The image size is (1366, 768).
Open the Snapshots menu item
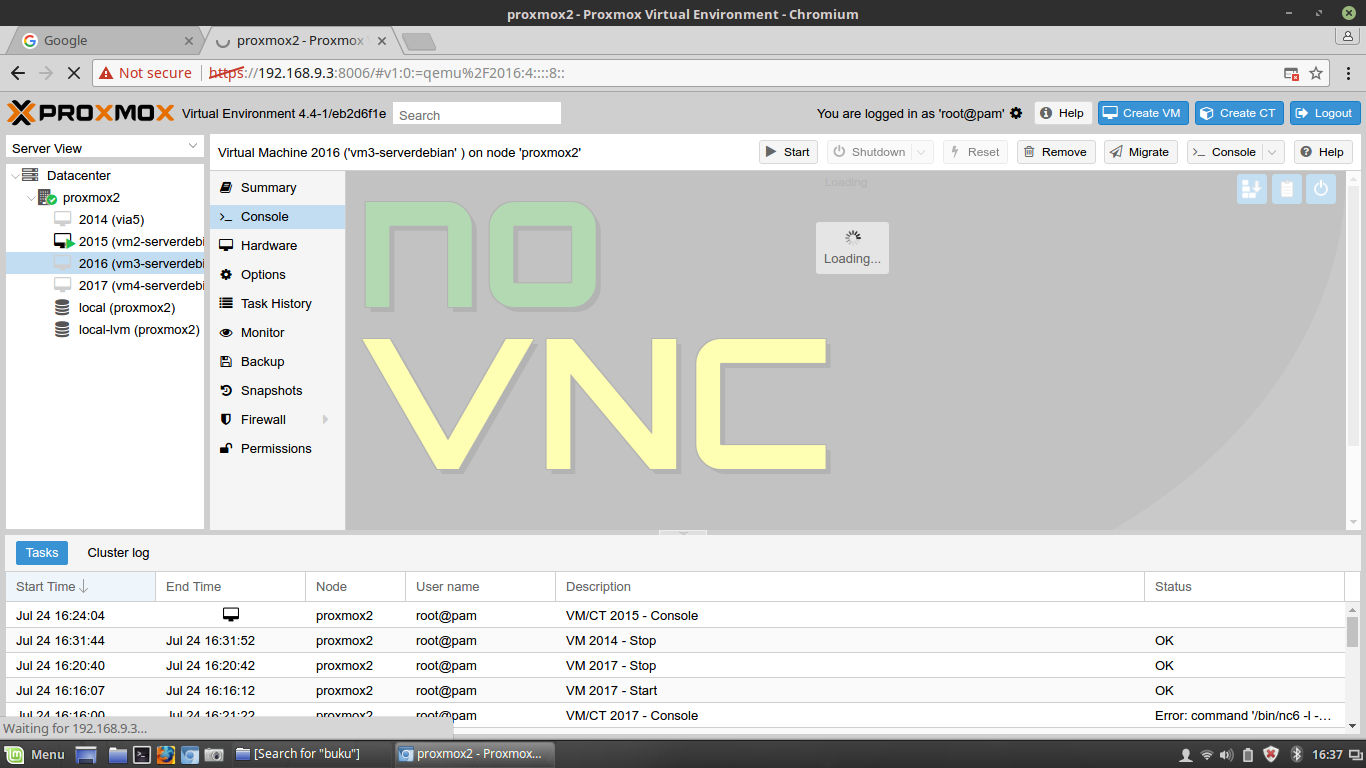tap(277, 391)
